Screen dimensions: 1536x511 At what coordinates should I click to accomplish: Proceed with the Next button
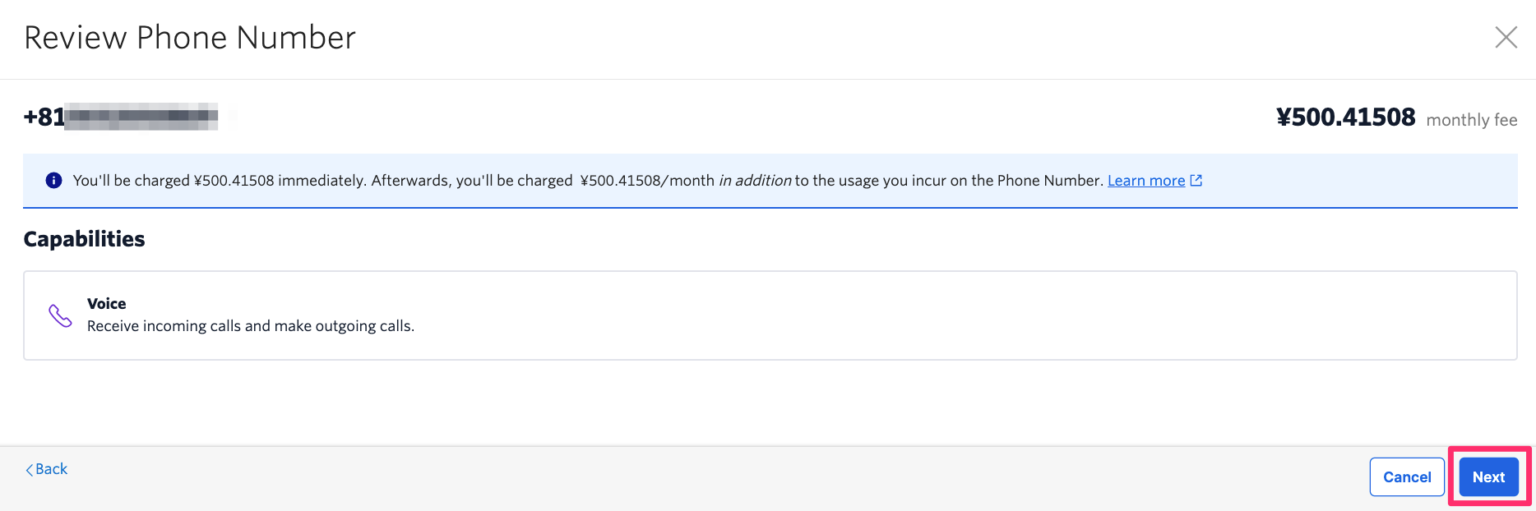[1488, 477]
